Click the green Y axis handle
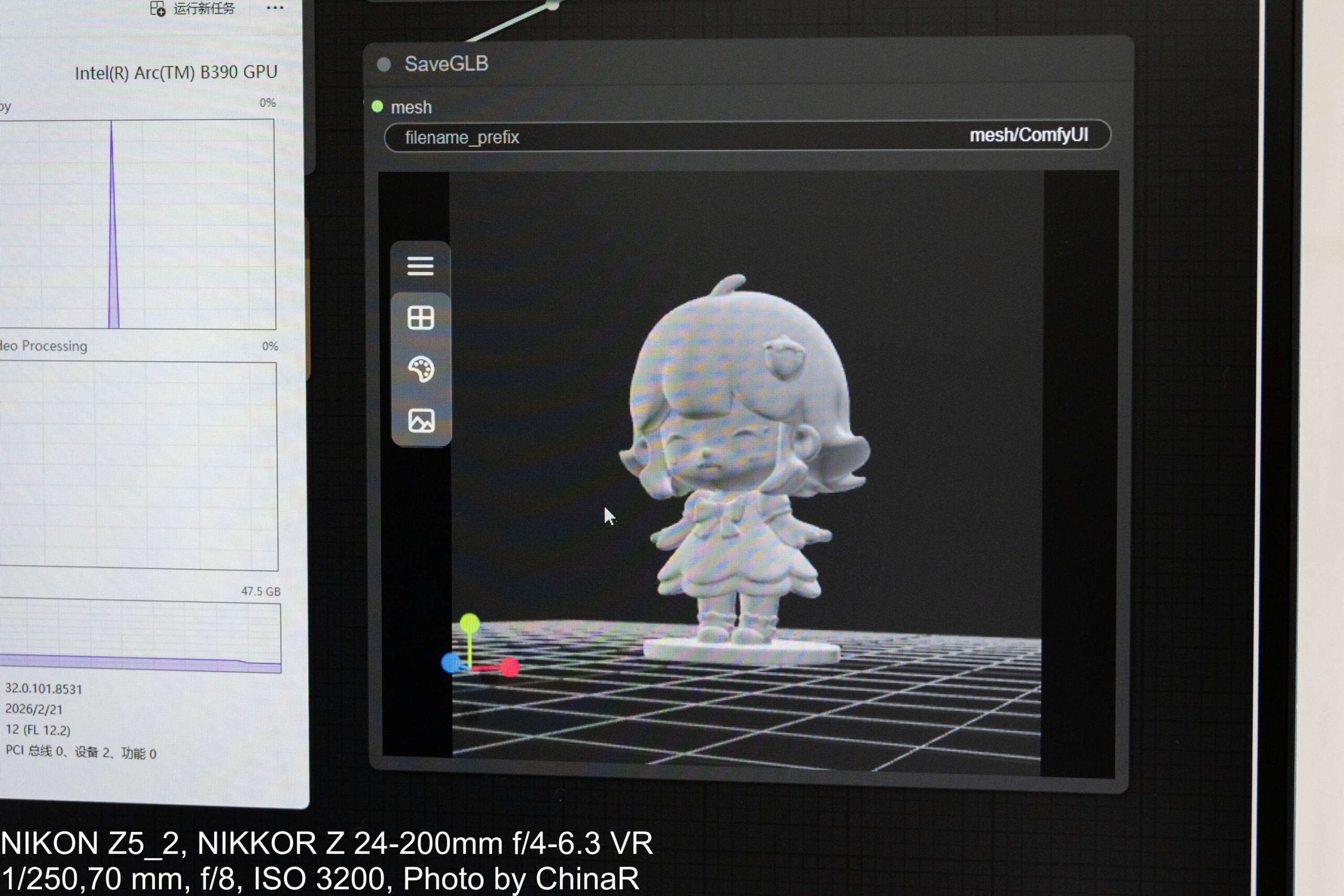 coord(470,624)
